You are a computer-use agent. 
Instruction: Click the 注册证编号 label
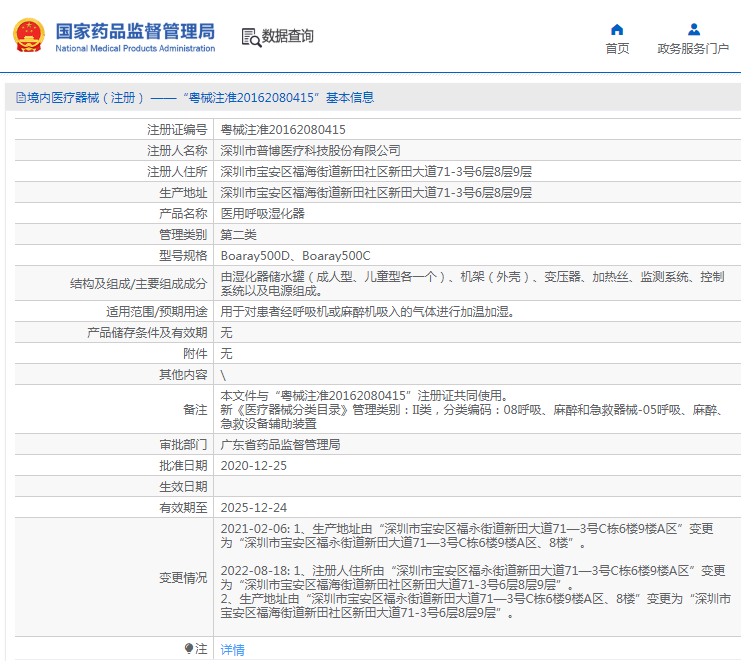coord(177,129)
